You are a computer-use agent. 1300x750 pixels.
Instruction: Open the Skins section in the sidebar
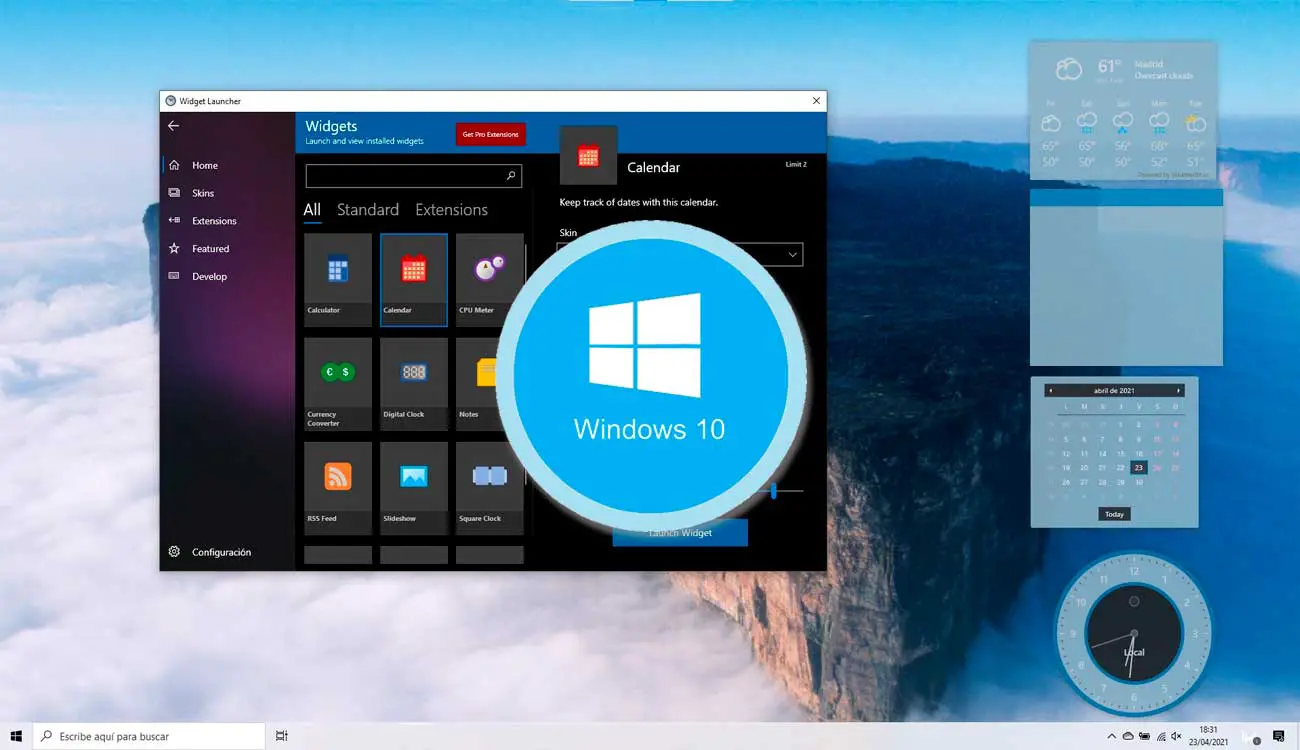pyautogui.click(x=227, y=193)
